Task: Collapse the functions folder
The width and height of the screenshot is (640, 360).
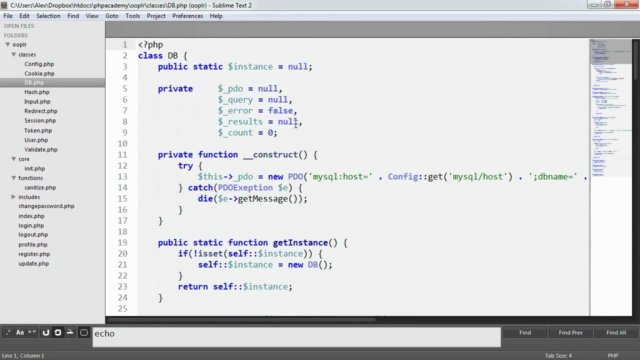Action: pos(14,178)
